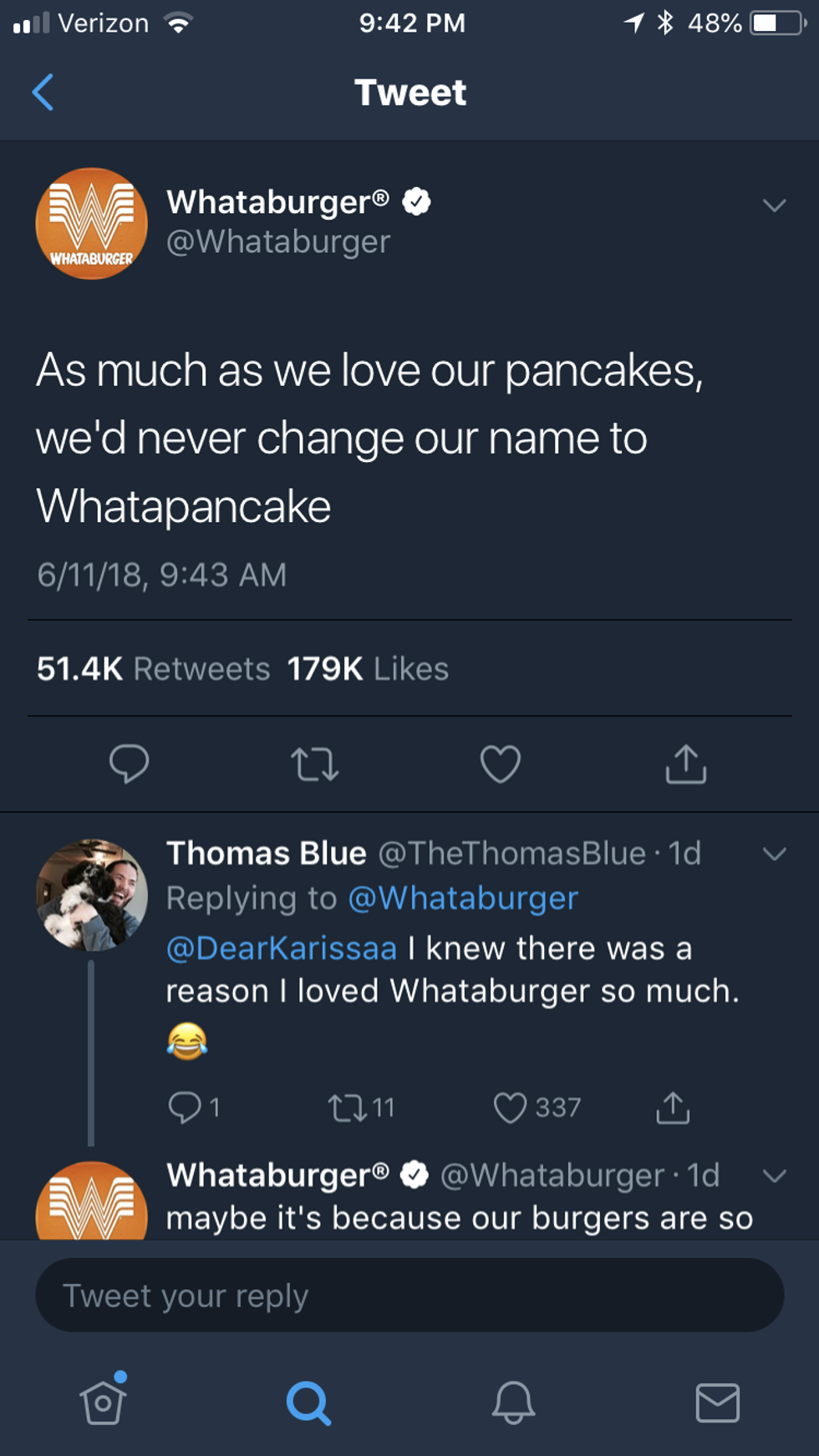This screenshot has width=819, height=1456.
Task: Go to the Home tab
Action: click(x=103, y=1402)
